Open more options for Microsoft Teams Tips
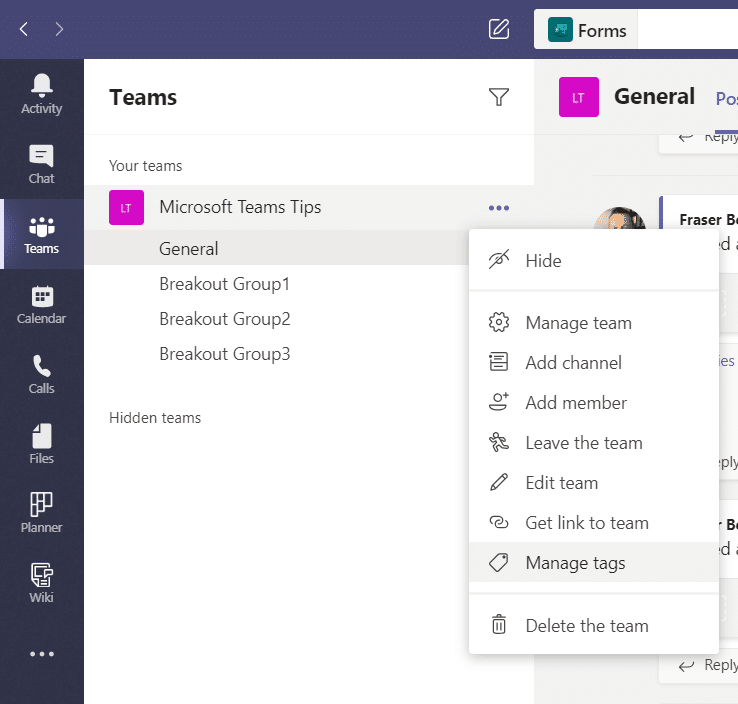738x704 pixels. [x=499, y=208]
